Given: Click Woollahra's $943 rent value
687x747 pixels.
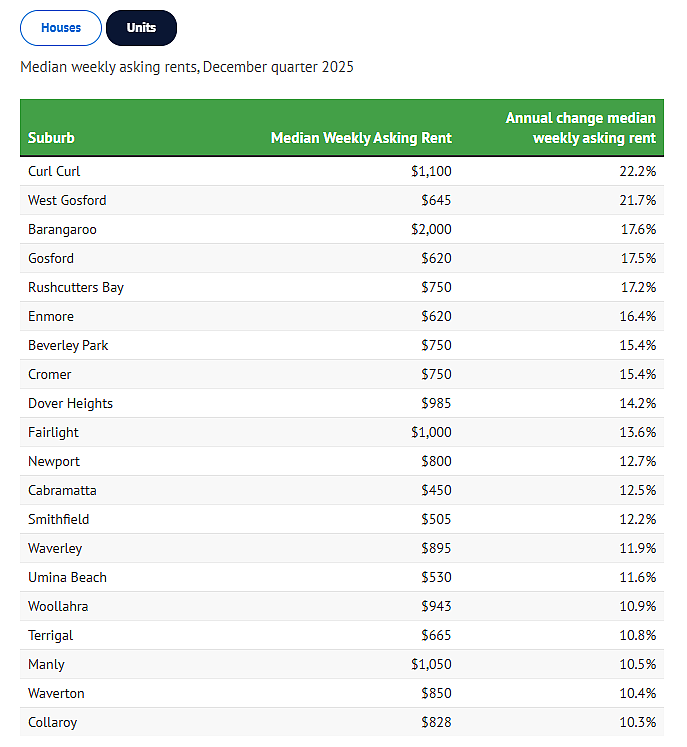Looking at the screenshot, I should [436, 607].
